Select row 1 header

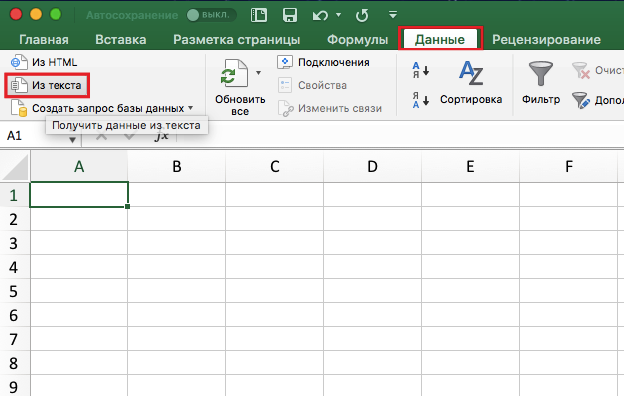pyautogui.click(x=15, y=195)
